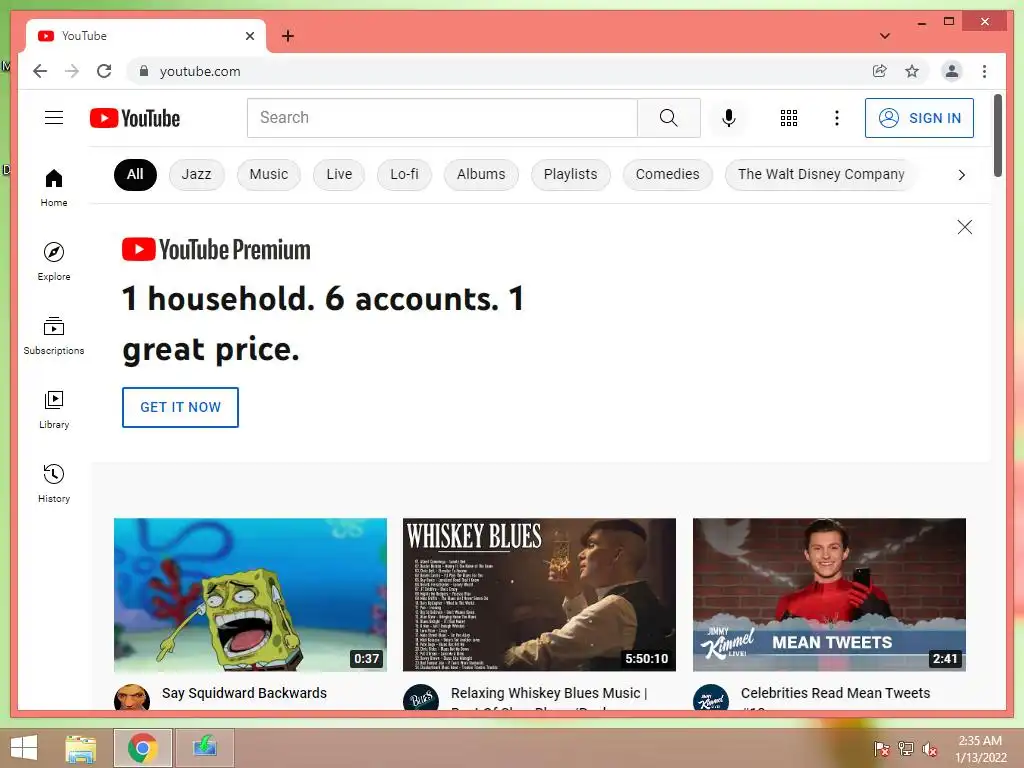Select the All filter chip
Screen dimensions: 1024x768
[135, 174]
